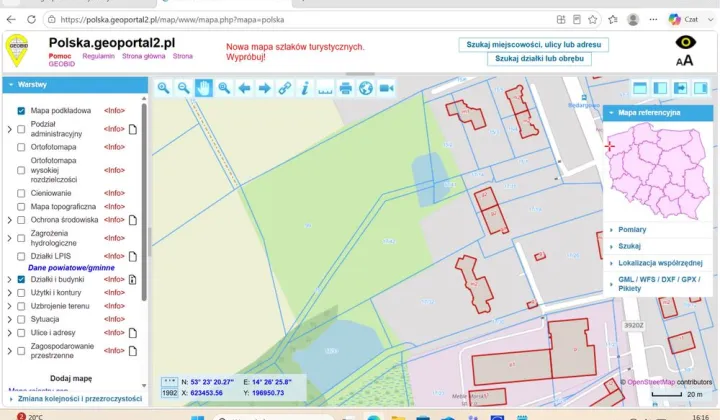This screenshot has width=720, height=420.
Task: Open the Szukaj panel
Action: (658, 246)
